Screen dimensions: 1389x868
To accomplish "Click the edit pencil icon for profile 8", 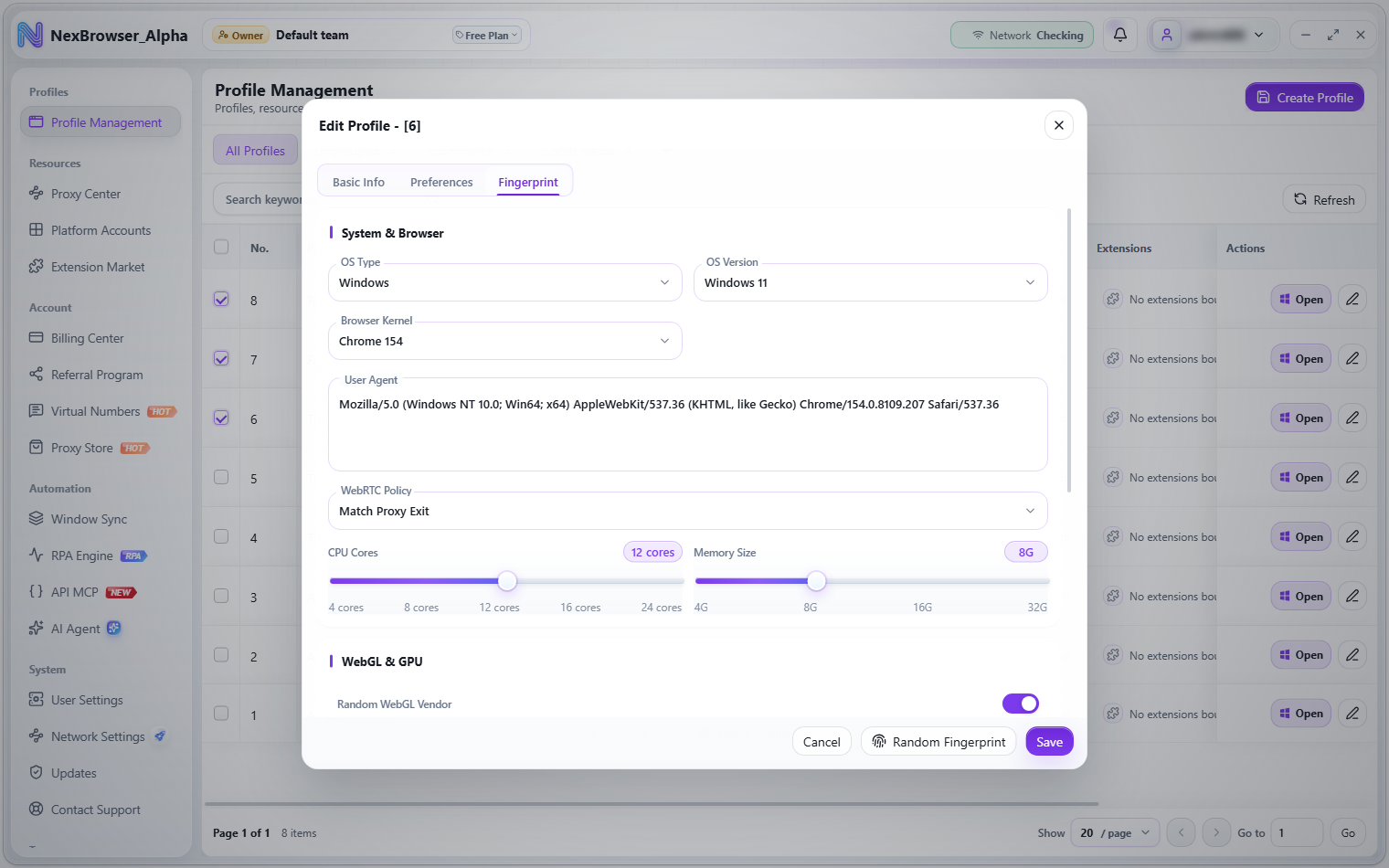I will click(x=1352, y=299).
